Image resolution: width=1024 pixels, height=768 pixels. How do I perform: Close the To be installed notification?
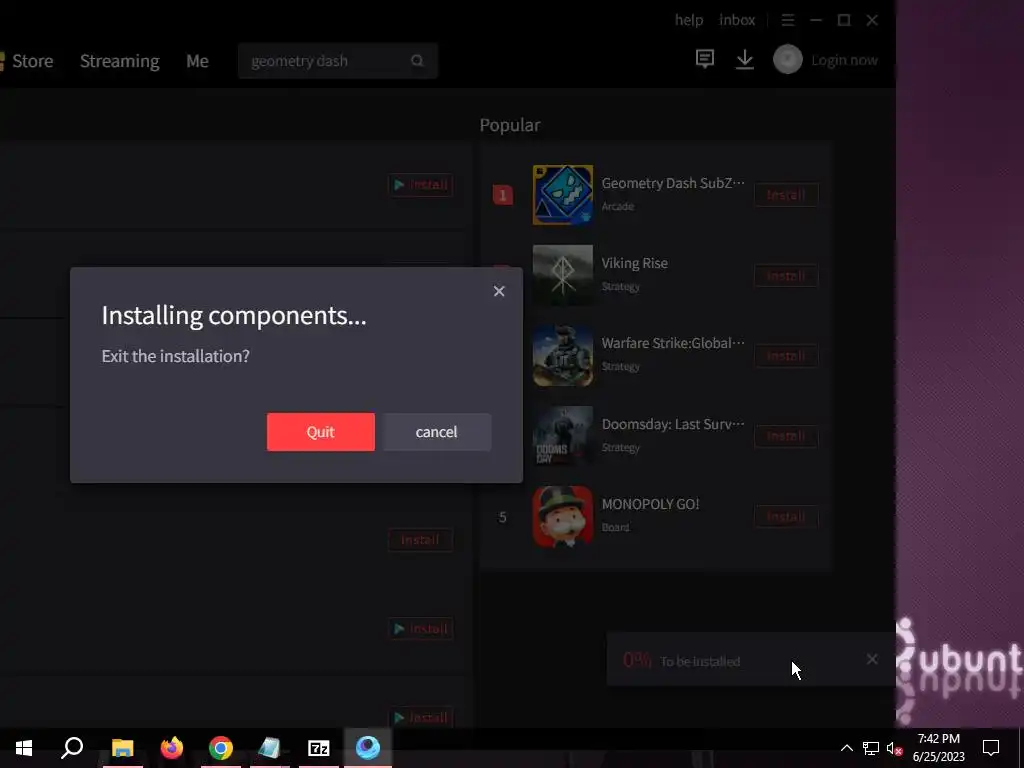point(872,659)
